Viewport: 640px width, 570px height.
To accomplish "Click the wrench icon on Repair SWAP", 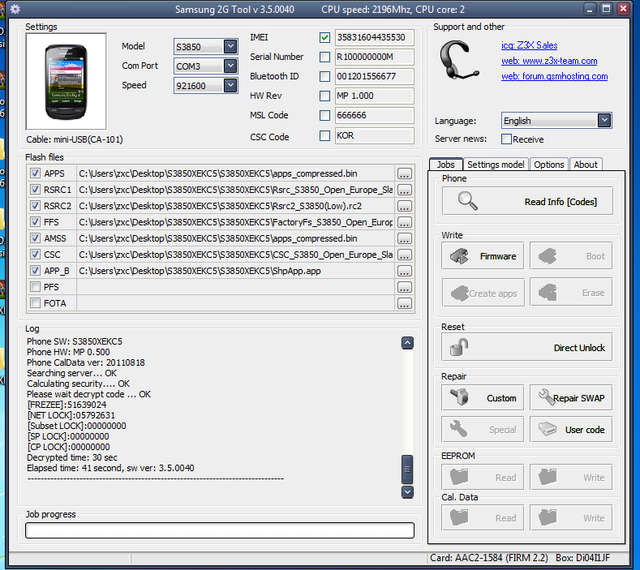I will pos(545,396).
